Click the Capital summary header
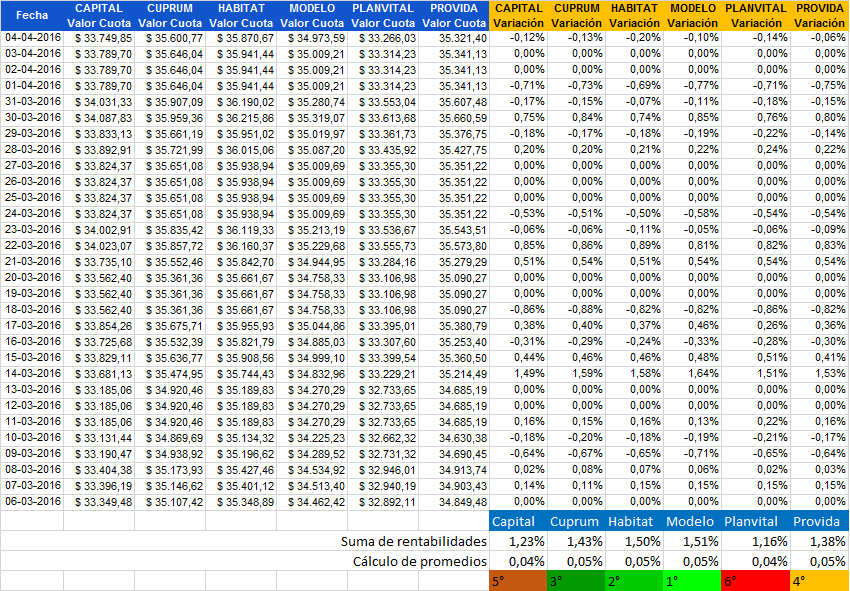This screenshot has width=850, height=591. pyautogui.click(x=519, y=521)
